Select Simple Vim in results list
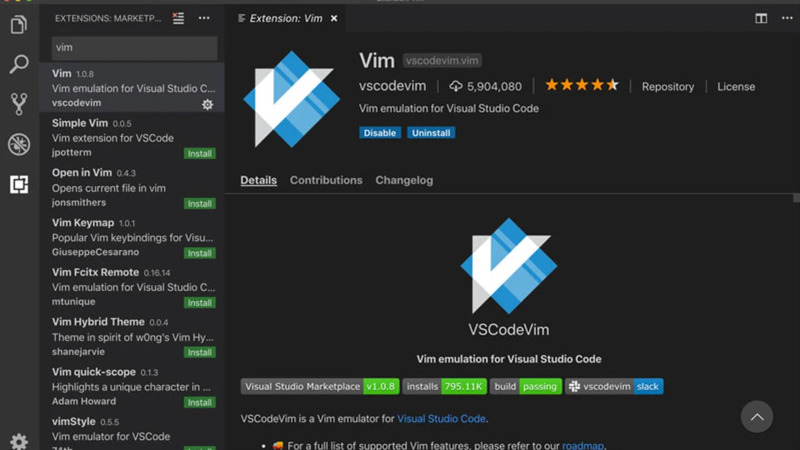This screenshot has width=800, height=450. [132, 137]
